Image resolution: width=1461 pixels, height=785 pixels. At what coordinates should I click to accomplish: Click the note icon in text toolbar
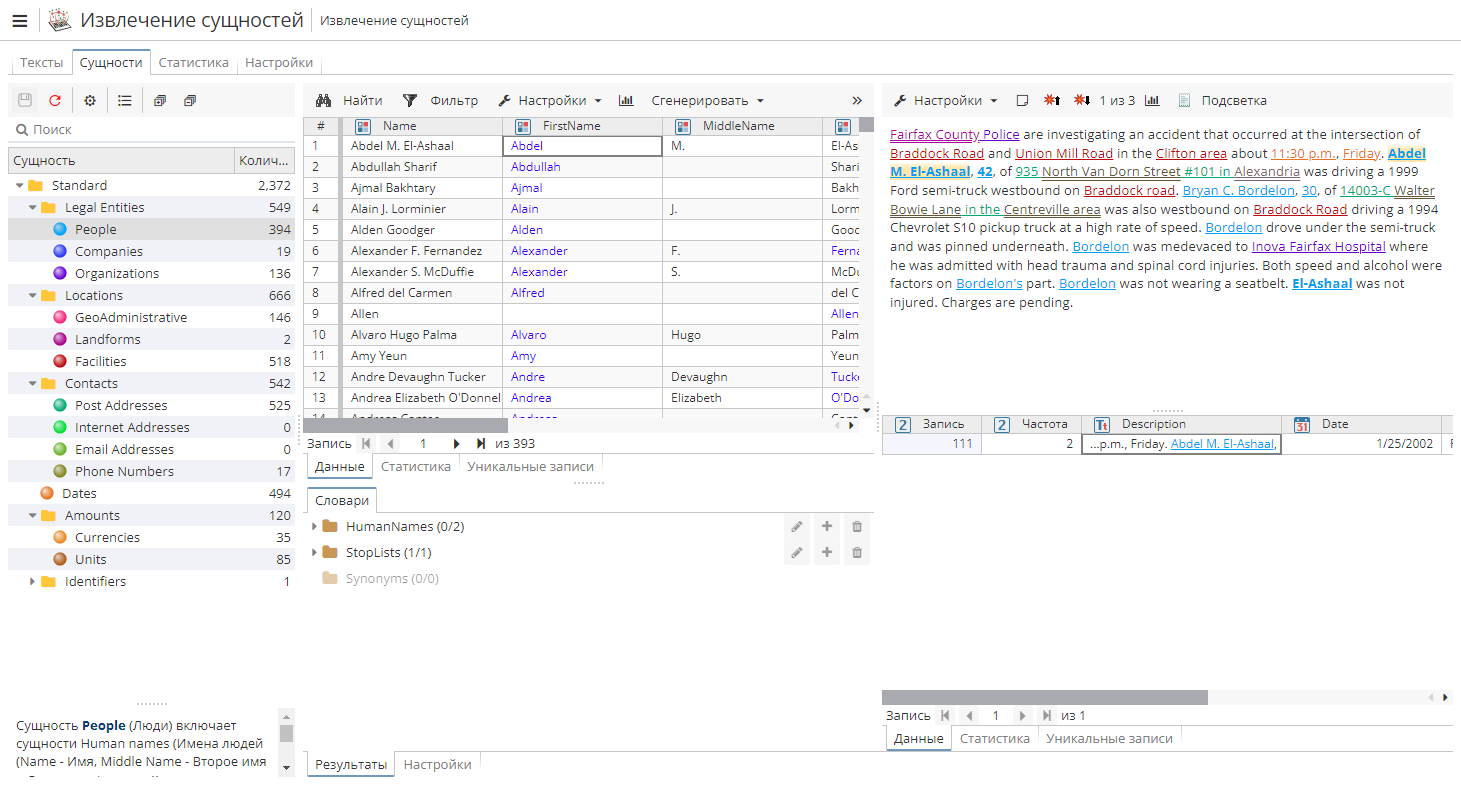(1022, 101)
